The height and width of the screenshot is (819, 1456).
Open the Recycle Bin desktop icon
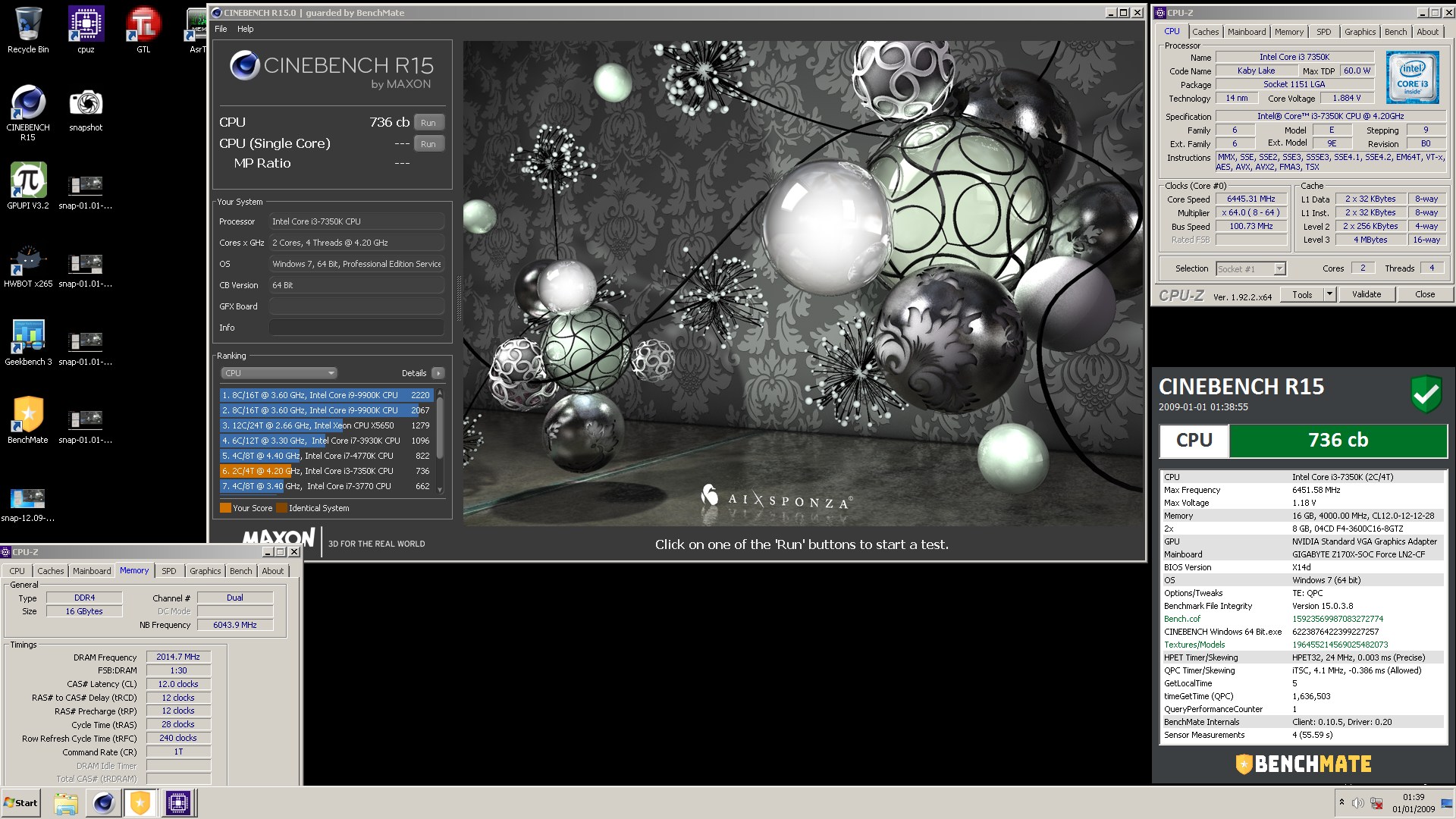(x=28, y=30)
